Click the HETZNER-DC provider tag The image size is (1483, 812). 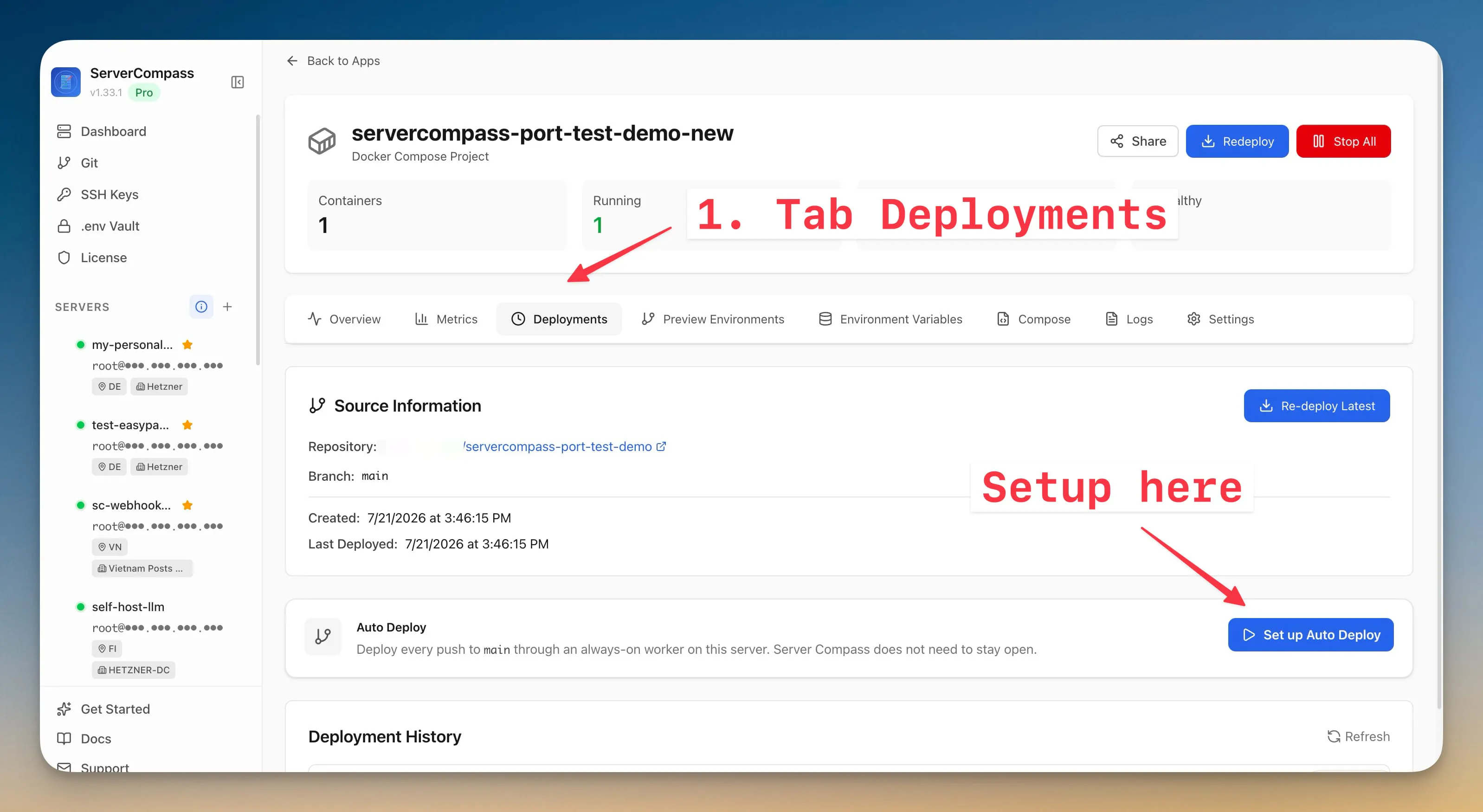point(134,670)
